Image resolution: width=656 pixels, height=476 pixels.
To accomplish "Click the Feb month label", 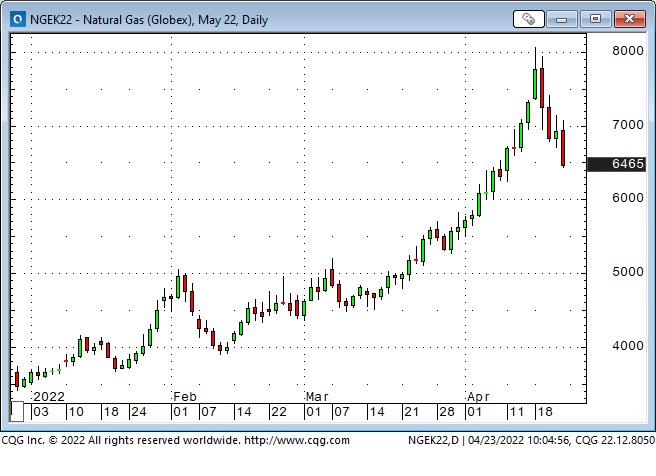I will point(184,397).
